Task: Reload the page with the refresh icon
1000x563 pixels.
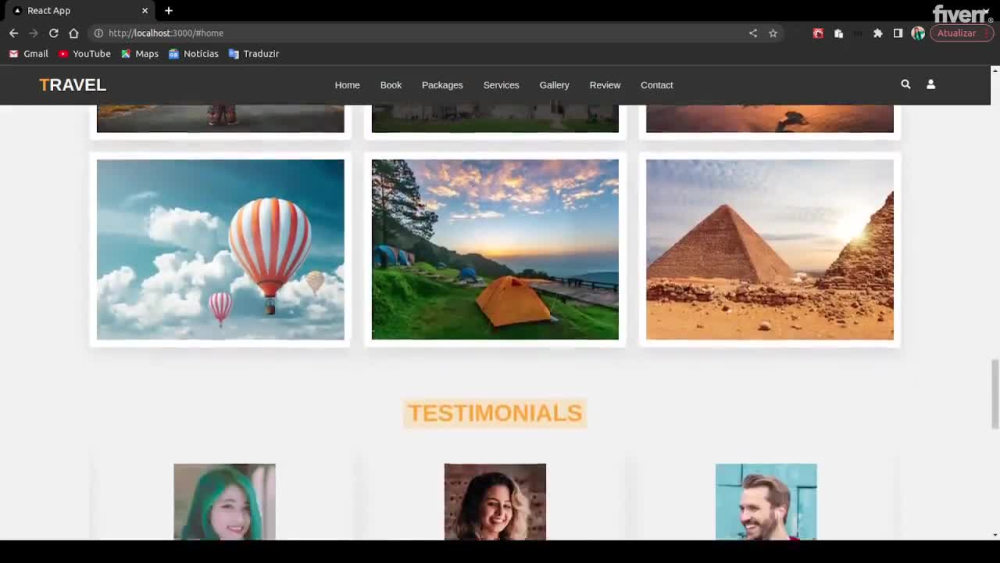Action: (54, 33)
